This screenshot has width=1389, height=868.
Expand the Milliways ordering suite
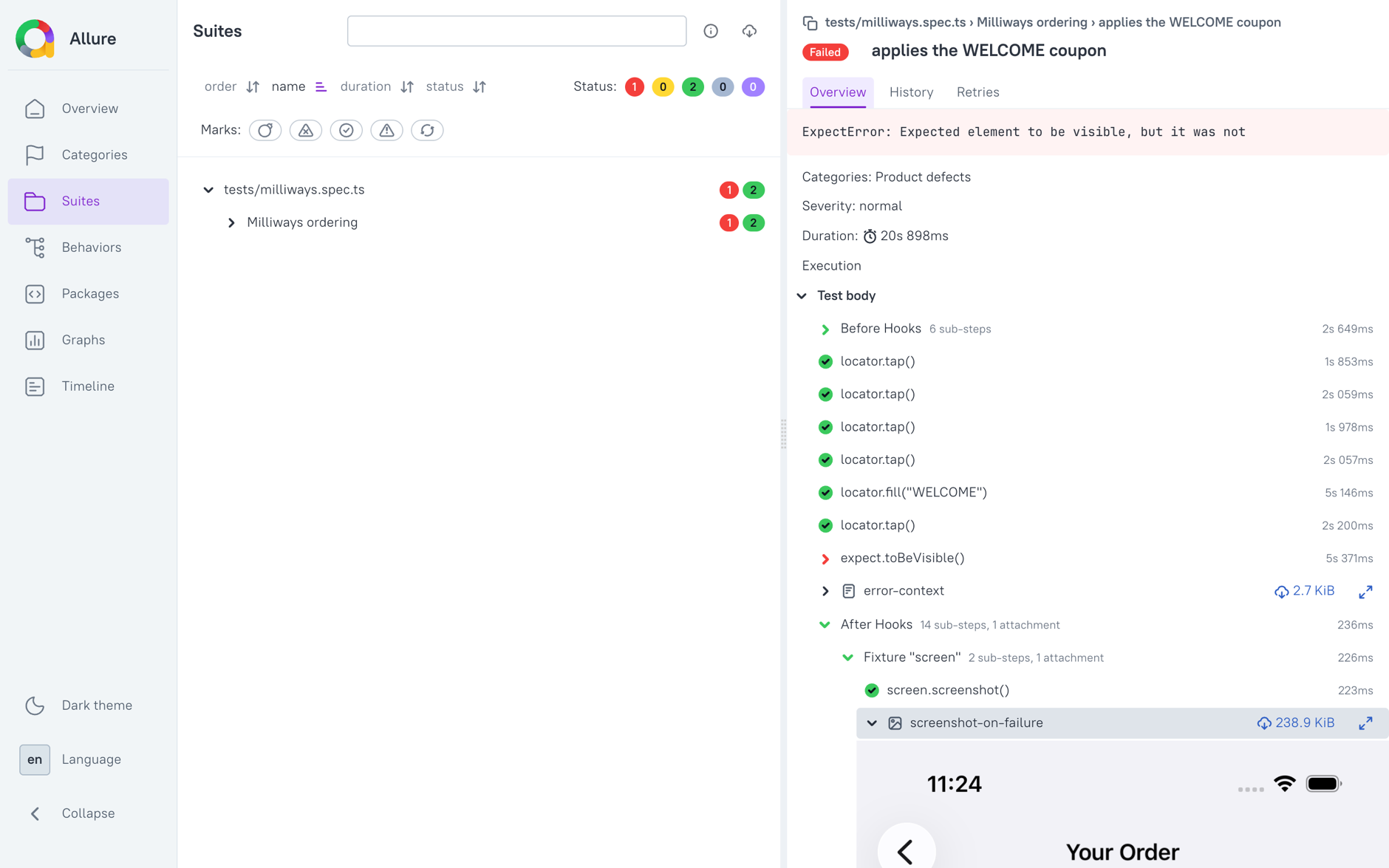pos(231,222)
